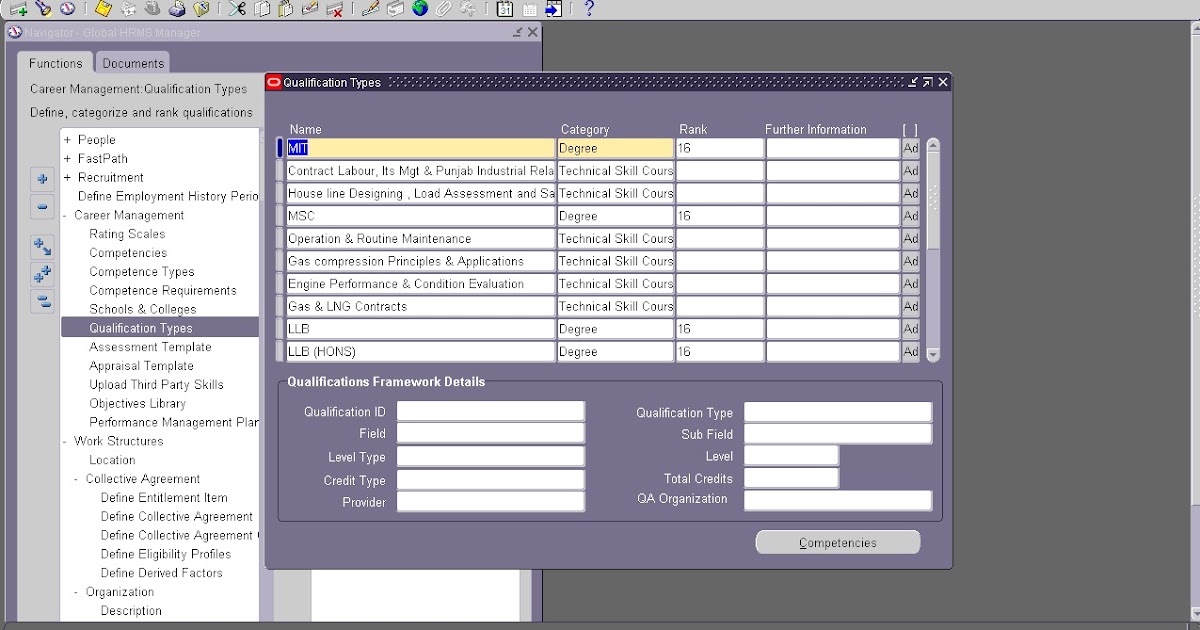
Task: Click the Find flashlight toolbar icon
Action: (43, 8)
